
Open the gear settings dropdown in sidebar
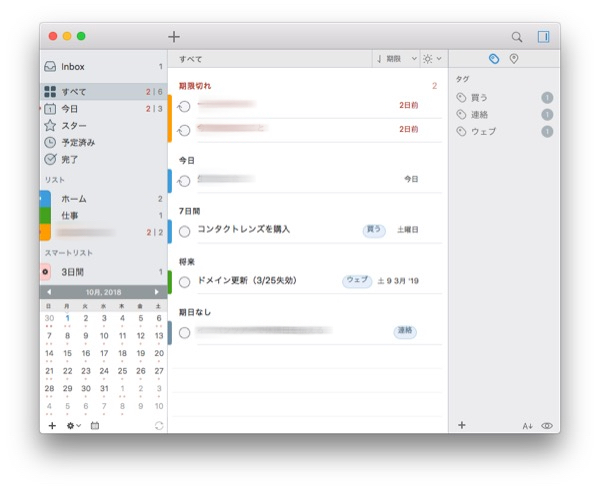point(73,426)
